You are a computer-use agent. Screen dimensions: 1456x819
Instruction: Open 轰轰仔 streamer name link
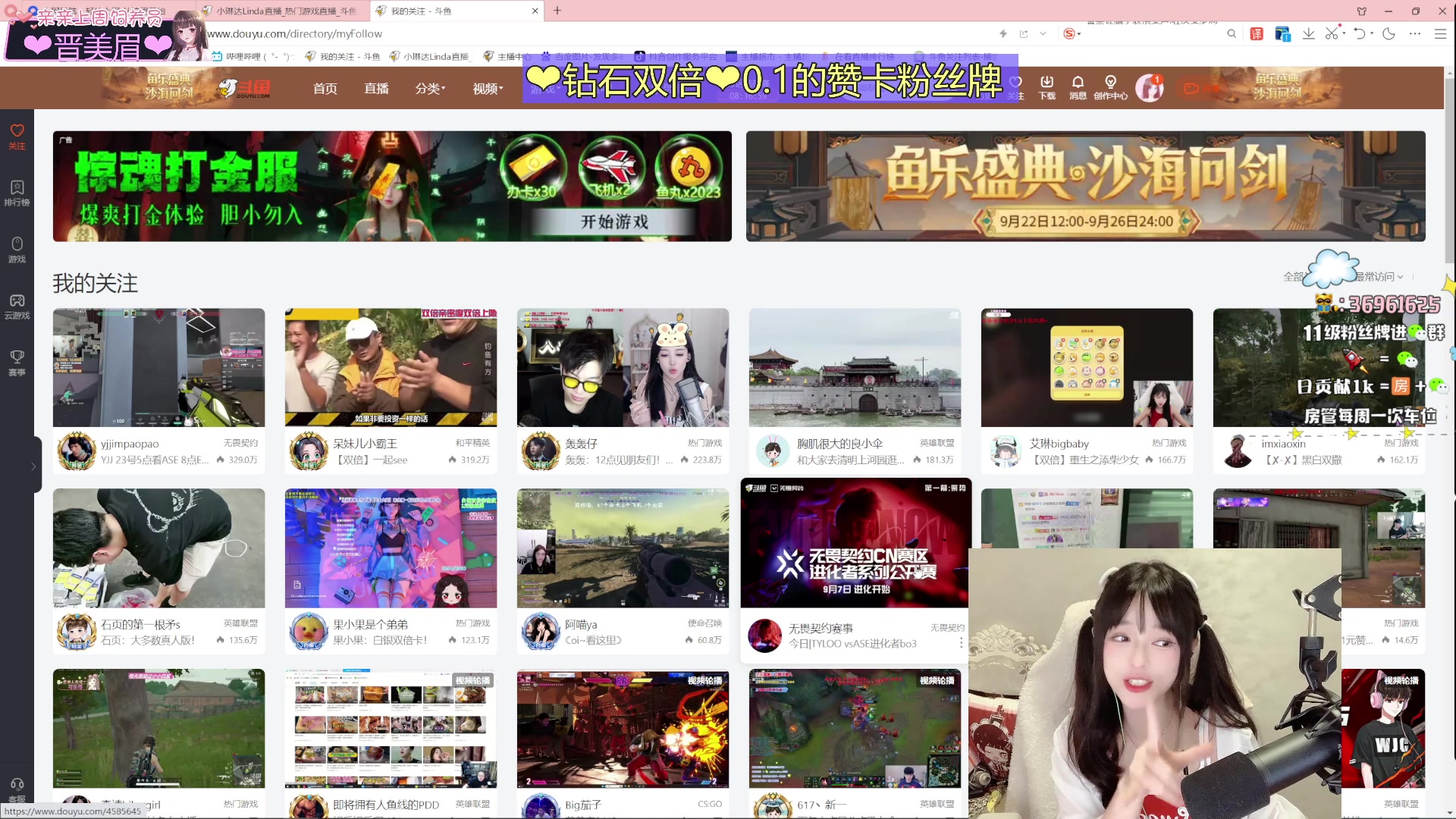coord(581,444)
